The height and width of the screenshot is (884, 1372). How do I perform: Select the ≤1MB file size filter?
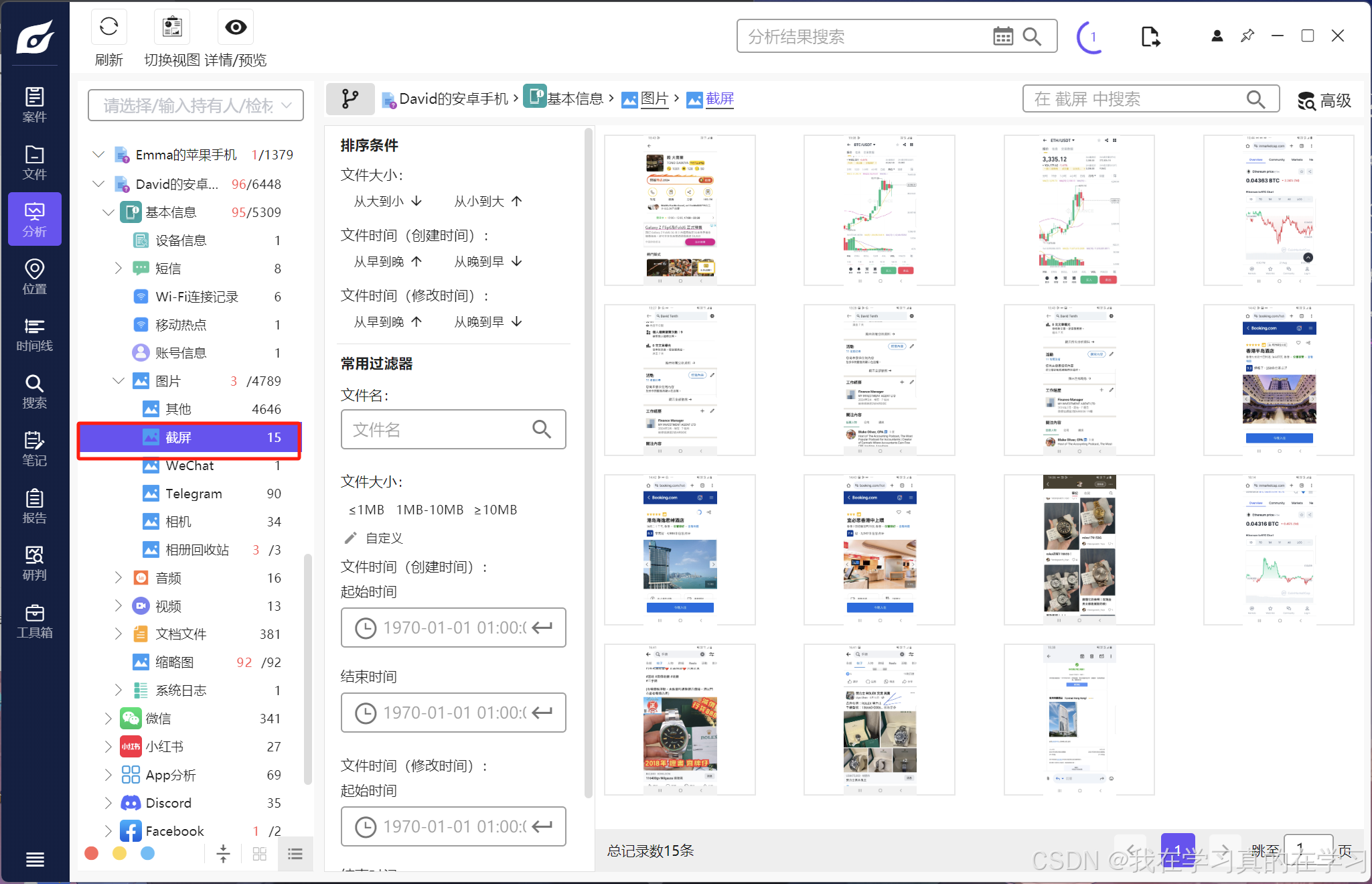click(x=366, y=510)
